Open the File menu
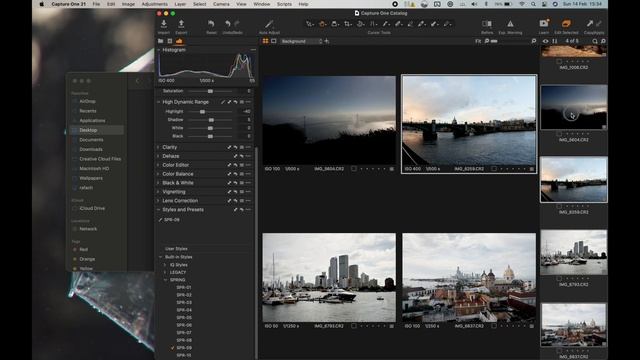The width and height of the screenshot is (640, 360). click(96, 4)
